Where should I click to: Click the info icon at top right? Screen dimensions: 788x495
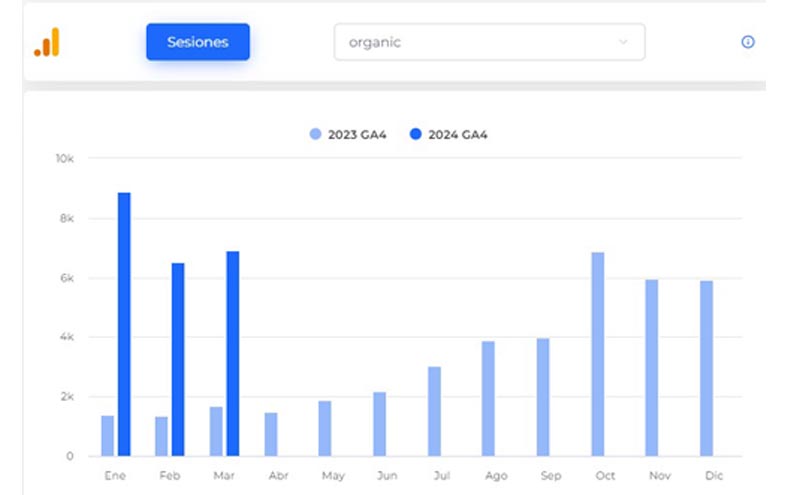(747, 42)
